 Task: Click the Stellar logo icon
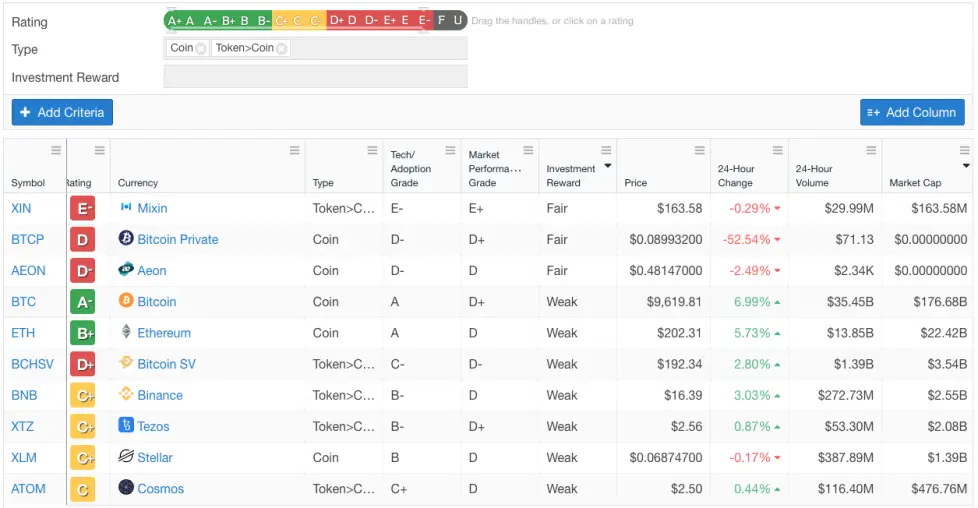click(126, 456)
